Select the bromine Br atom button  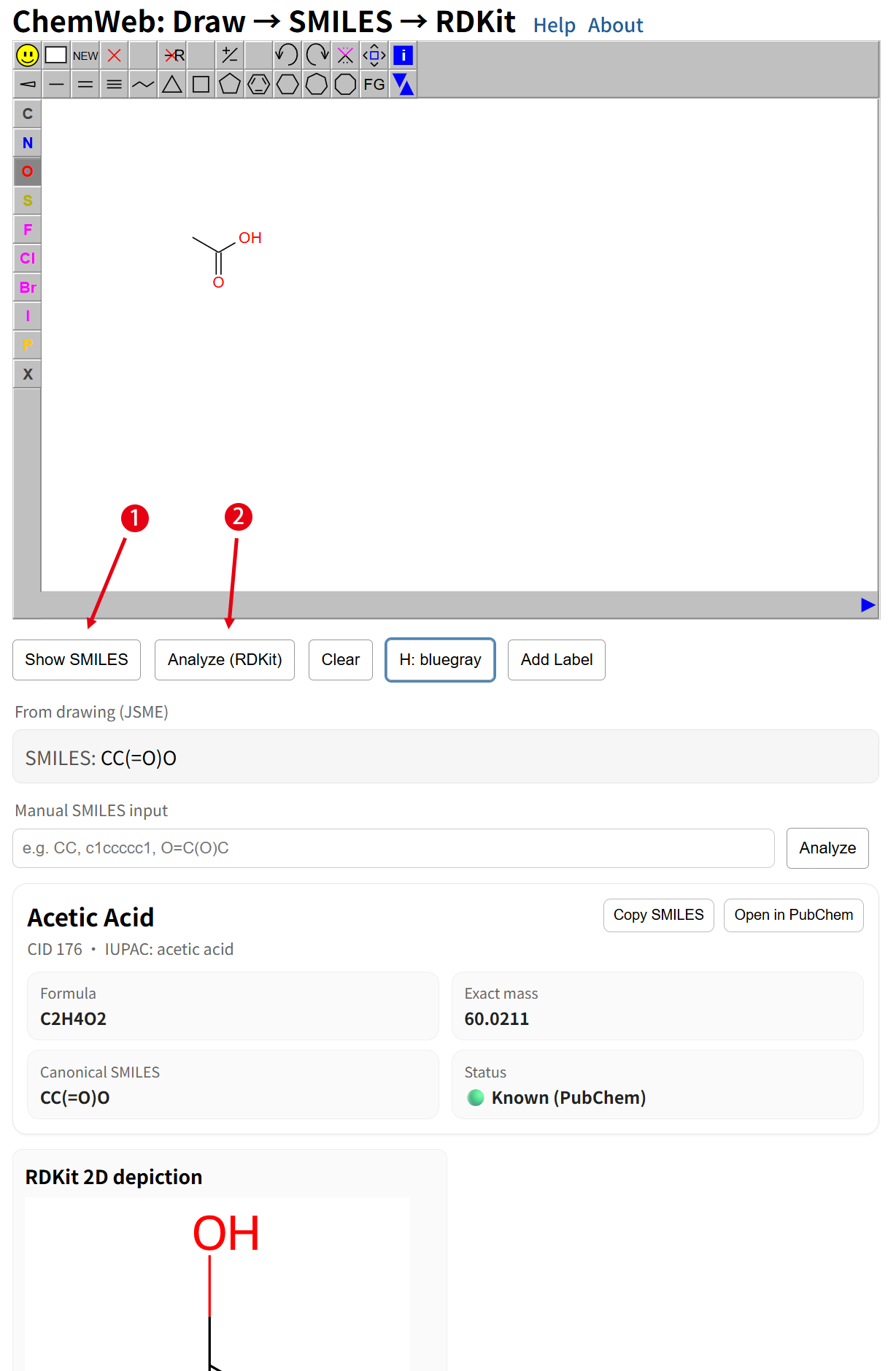(x=28, y=288)
